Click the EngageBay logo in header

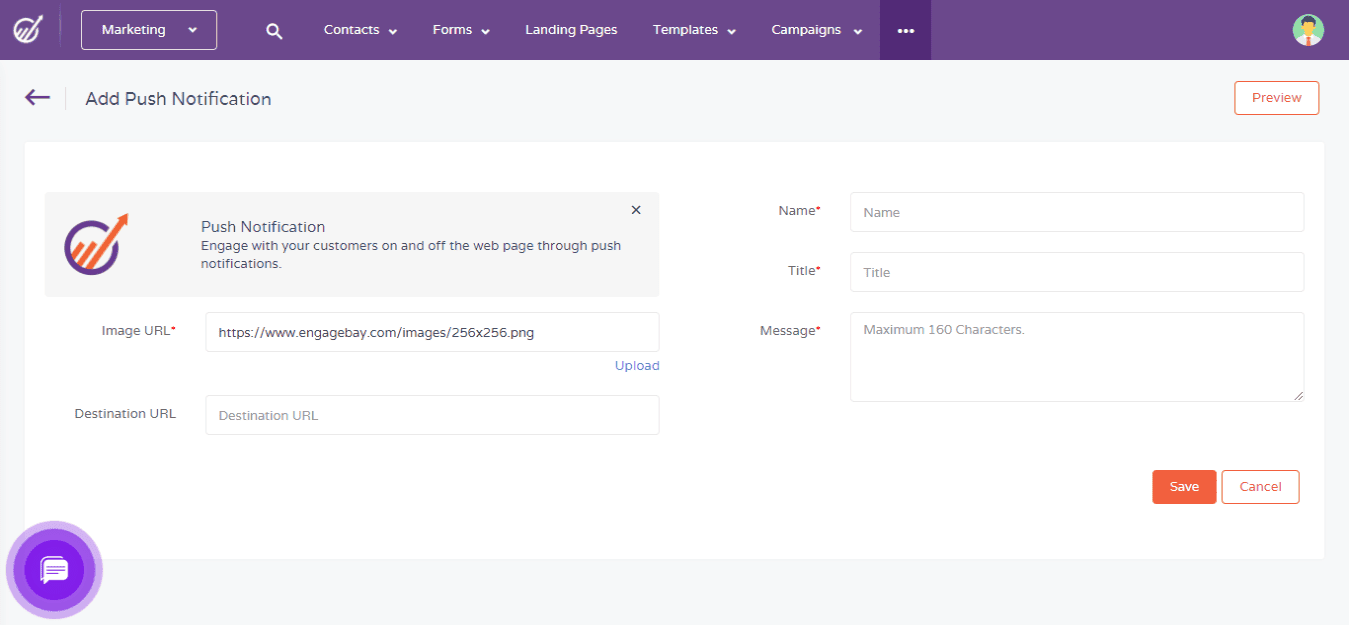click(x=27, y=29)
